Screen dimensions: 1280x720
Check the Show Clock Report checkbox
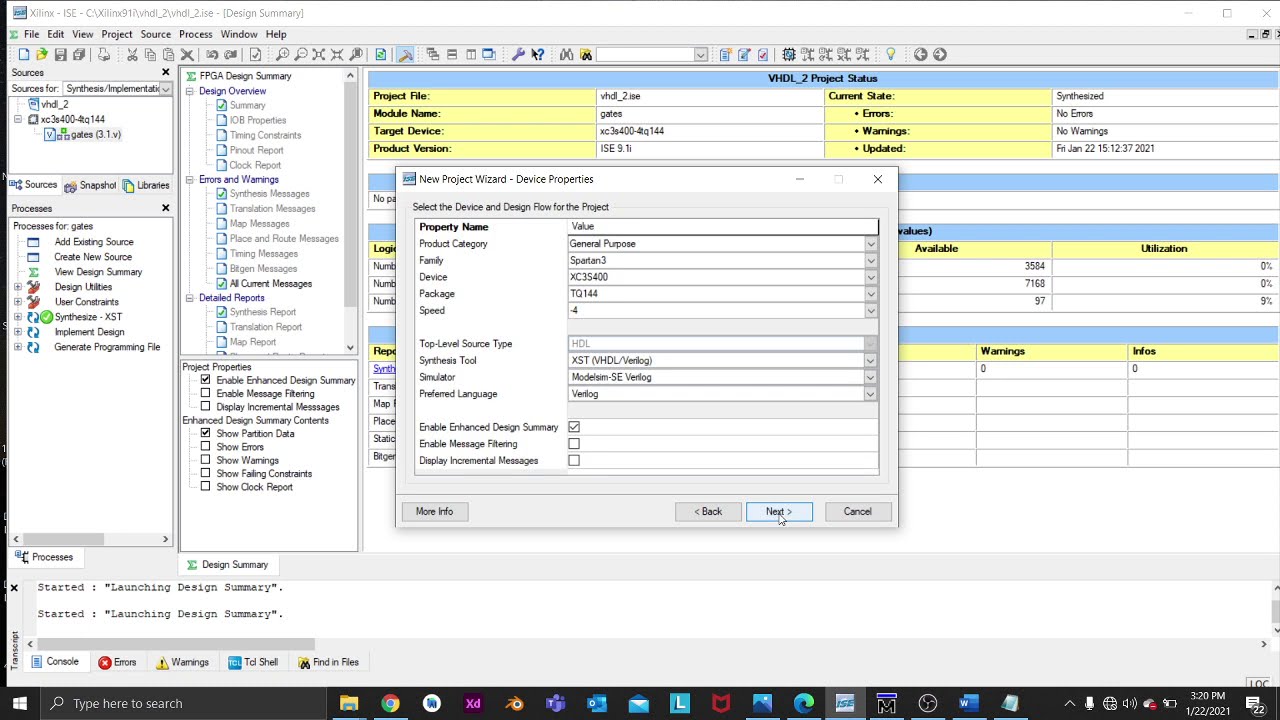pyautogui.click(x=206, y=487)
